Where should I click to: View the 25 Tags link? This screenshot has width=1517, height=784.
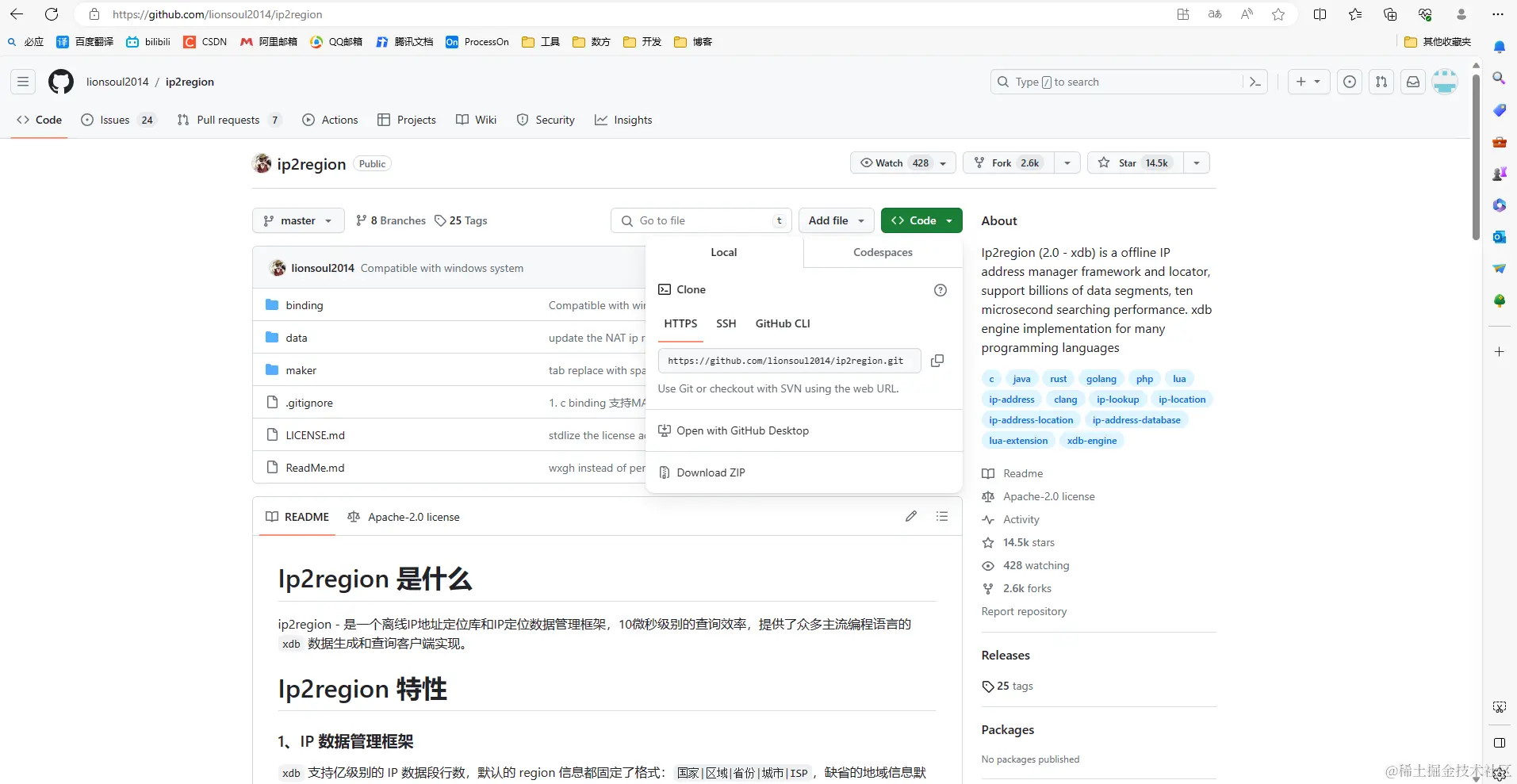tap(461, 220)
